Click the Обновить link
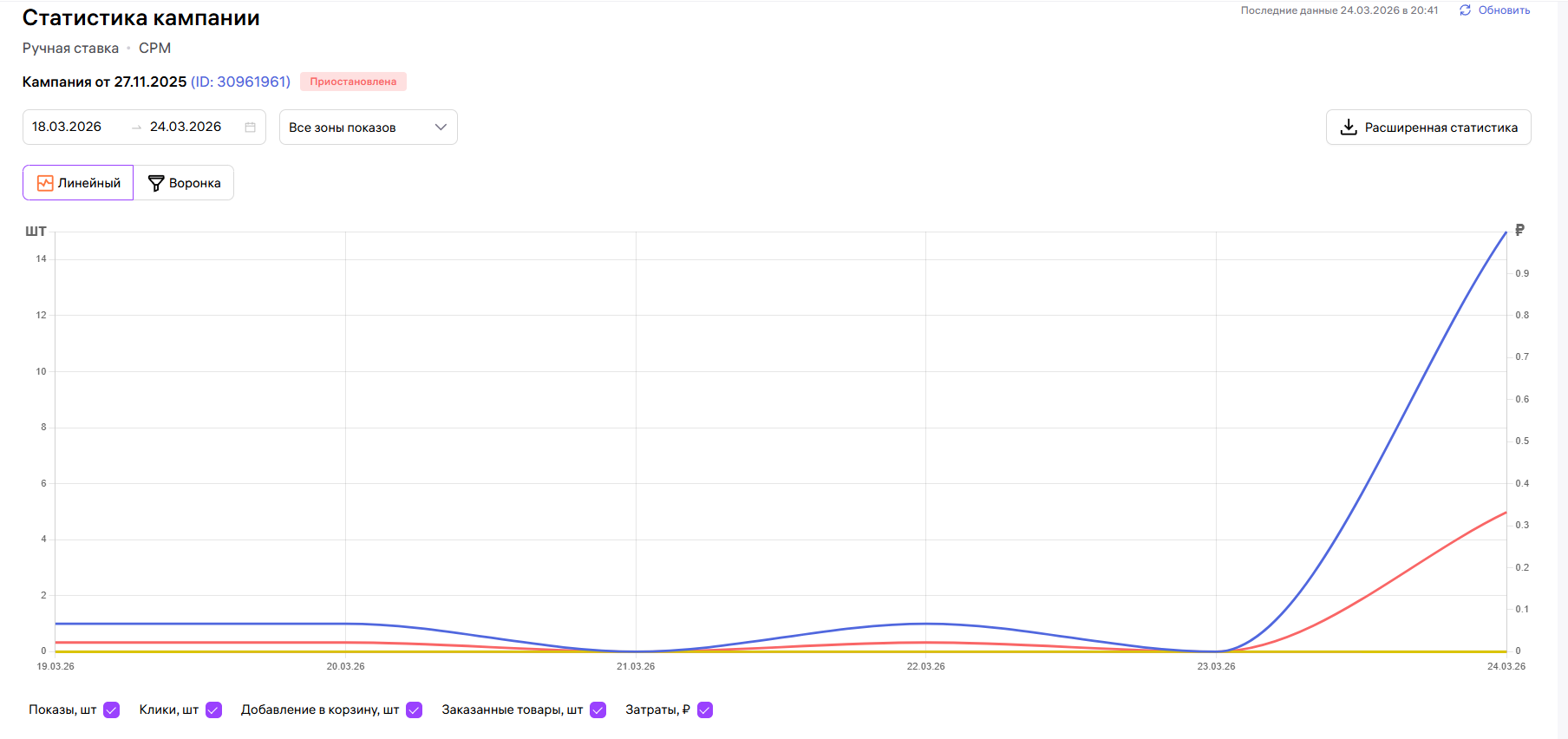1568x739 pixels. [x=1504, y=10]
